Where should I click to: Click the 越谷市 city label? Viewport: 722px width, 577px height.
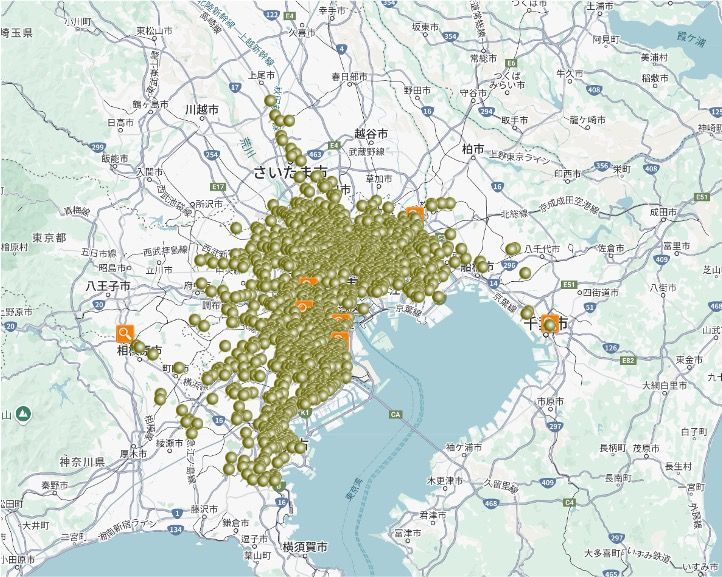tap(371, 134)
